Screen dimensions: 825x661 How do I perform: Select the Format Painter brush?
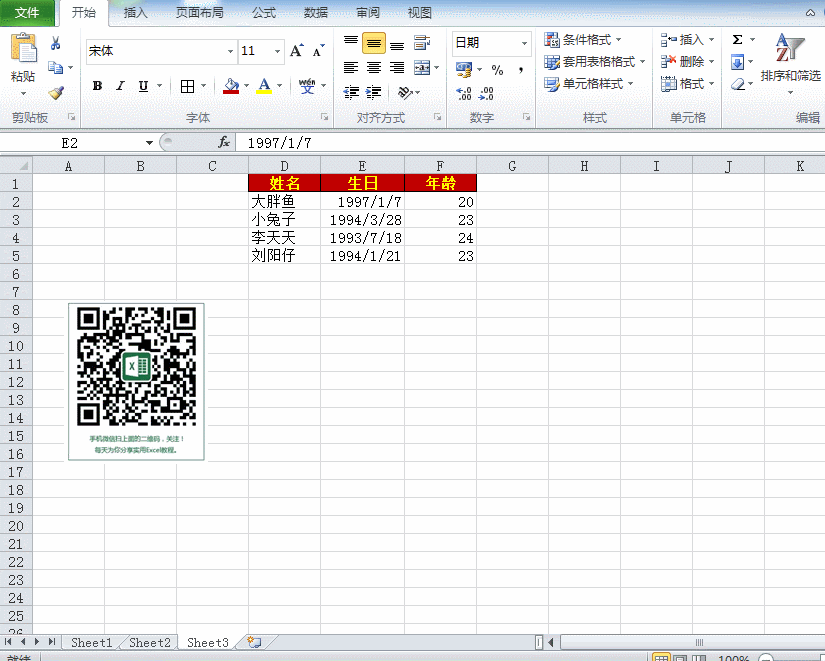56,93
